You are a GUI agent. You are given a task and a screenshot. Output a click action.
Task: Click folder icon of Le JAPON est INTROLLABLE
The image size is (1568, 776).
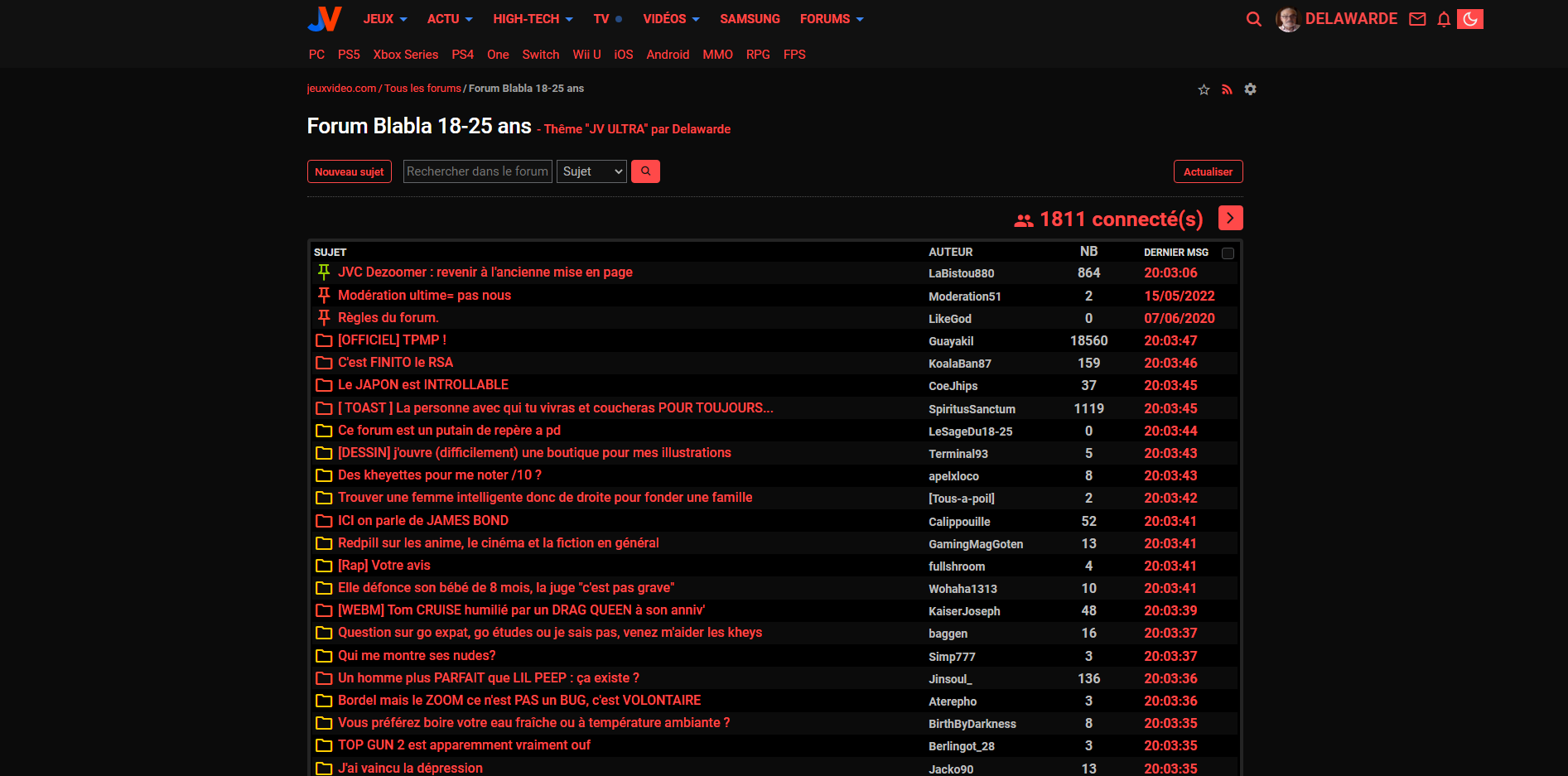coord(324,385)
